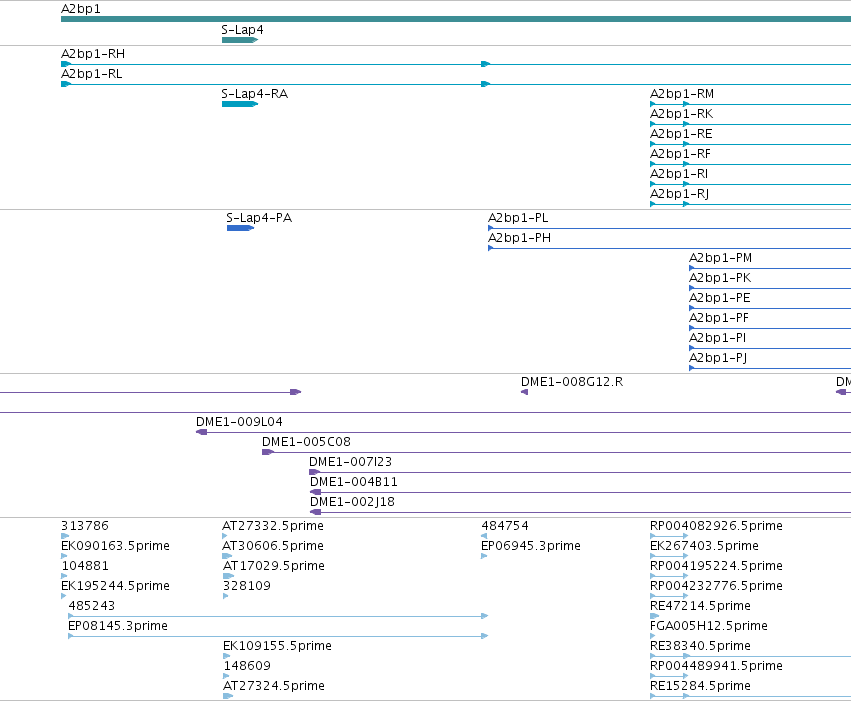
Task: Select the DME1-007I23 clone label
Action: [350, 462]
